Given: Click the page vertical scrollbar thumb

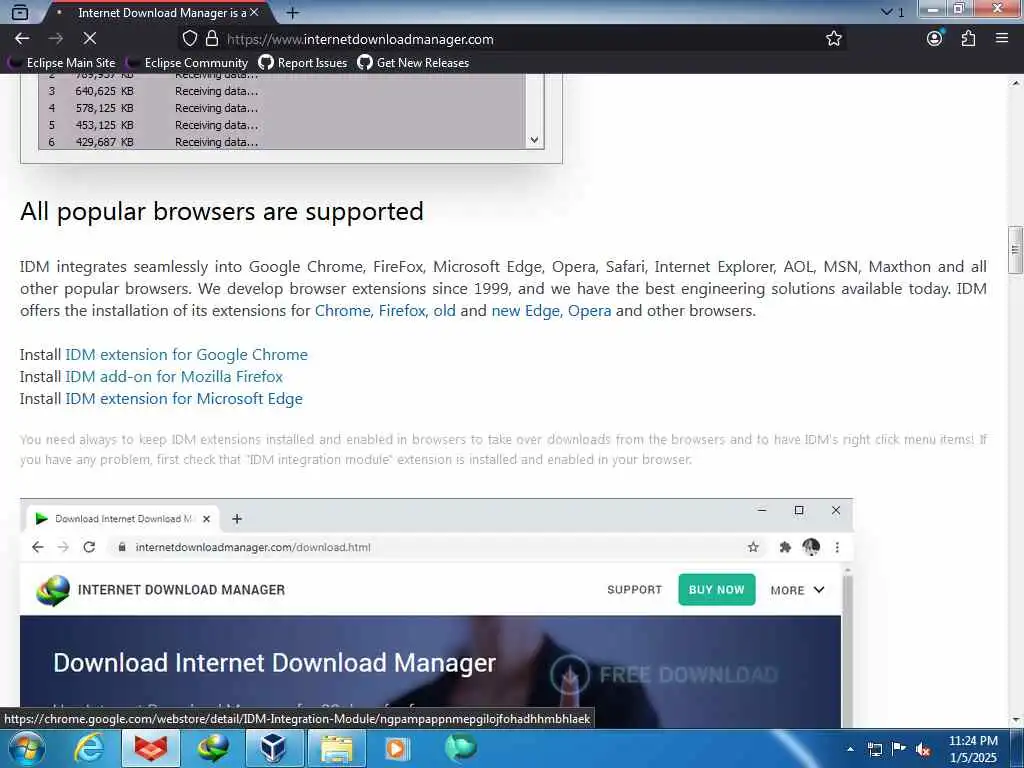Looking at the screenshot, I should (1016, 250).
